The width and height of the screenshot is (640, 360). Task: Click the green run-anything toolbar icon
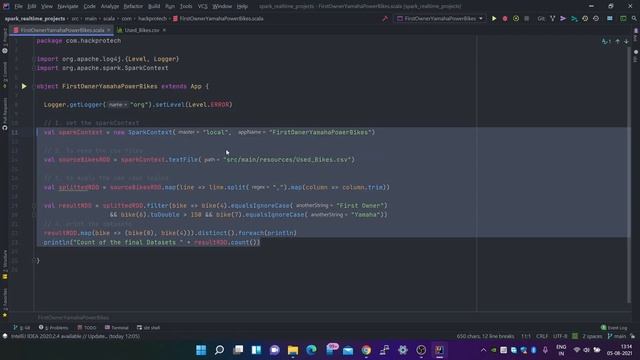(623, 18)
